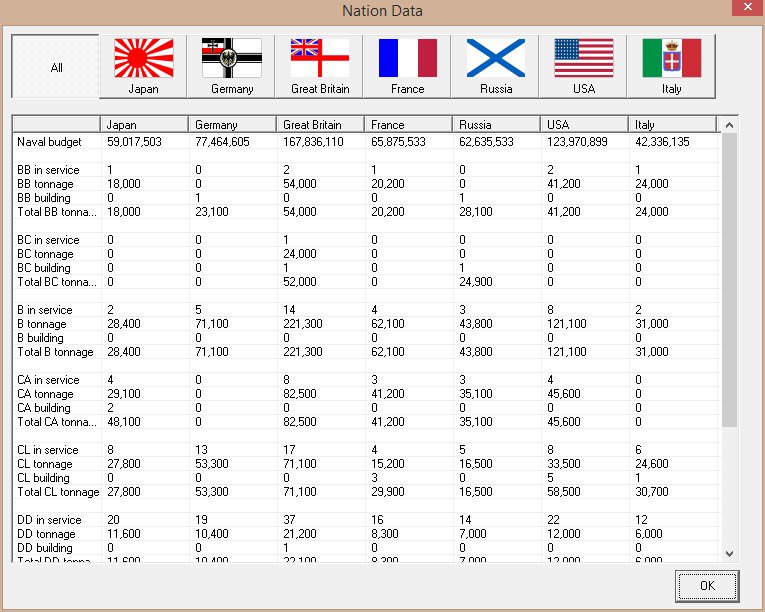Screen dimensions: 765x612
Task: Select the Naval budget row label
Action: click(x=49, y=142)
